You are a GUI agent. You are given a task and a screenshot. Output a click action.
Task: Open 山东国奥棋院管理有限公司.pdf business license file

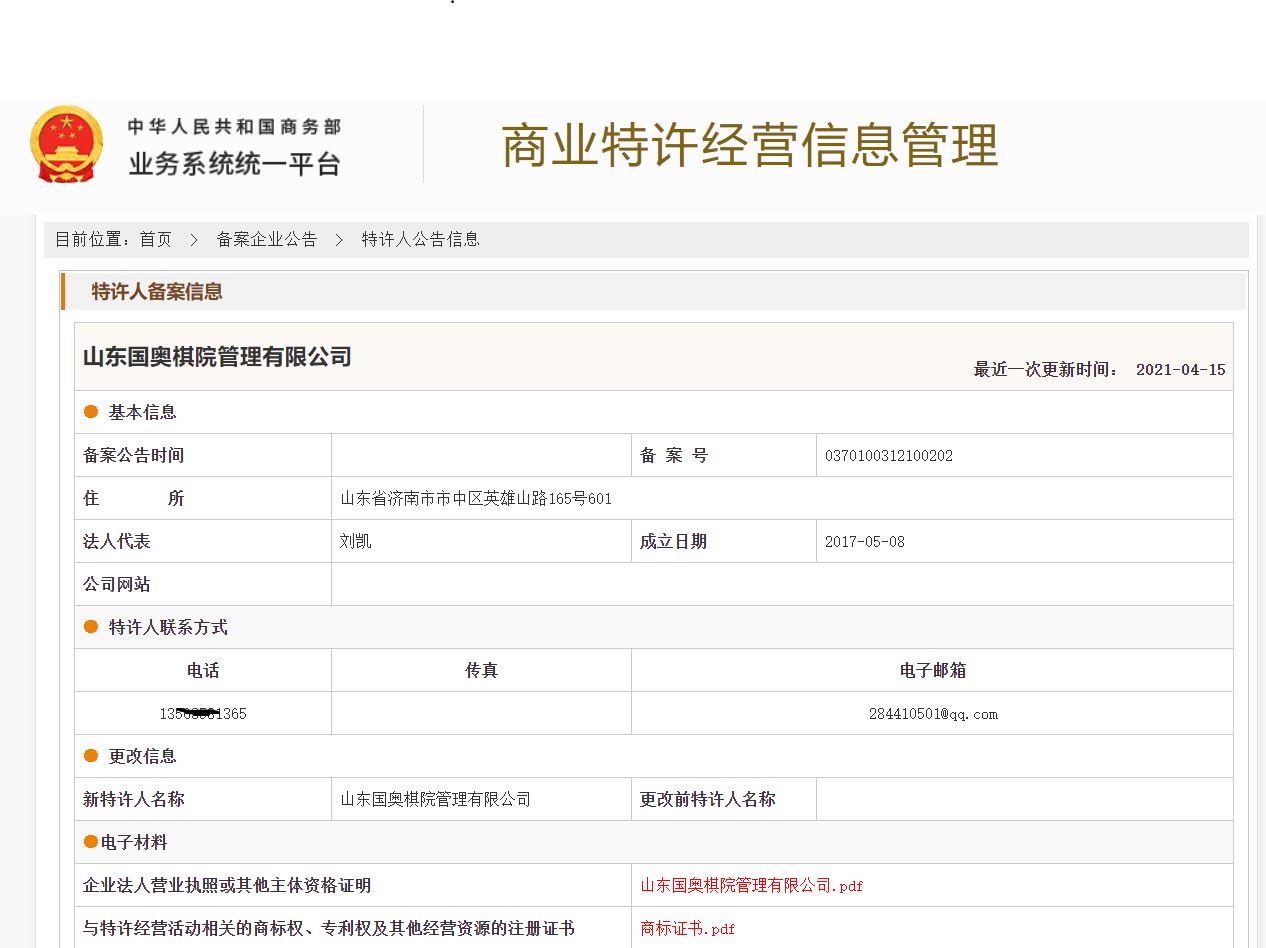[x=751, y=886]
